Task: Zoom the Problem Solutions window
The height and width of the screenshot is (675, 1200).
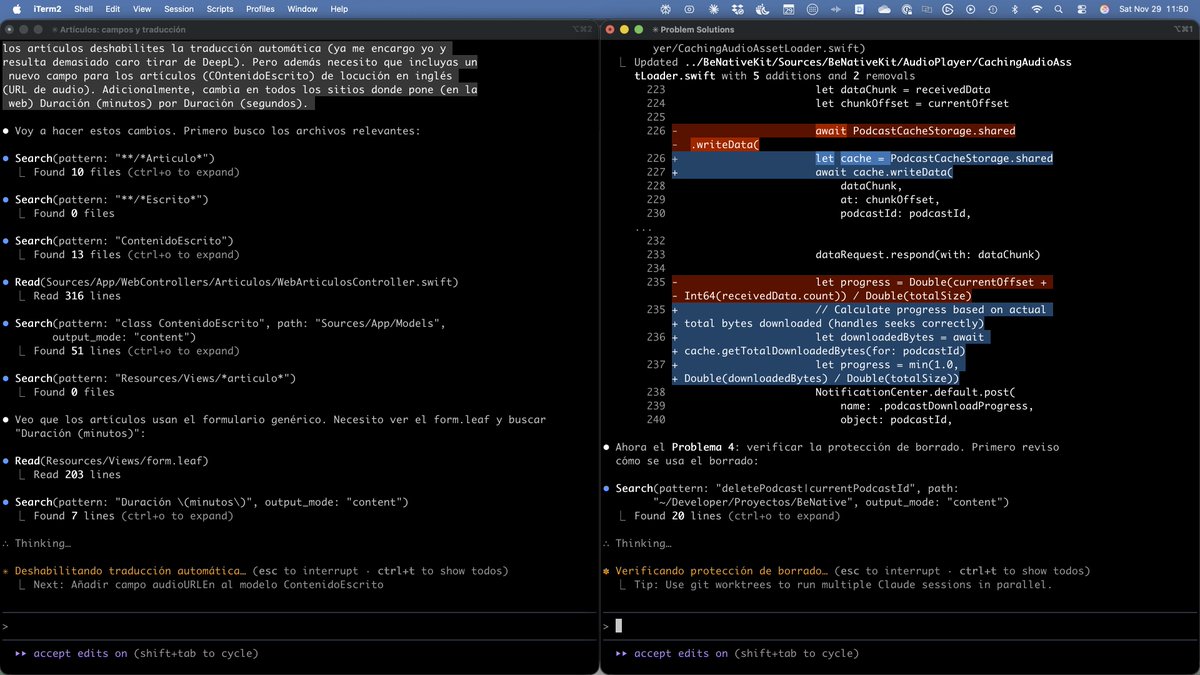Action: click(x=640, y=29)
